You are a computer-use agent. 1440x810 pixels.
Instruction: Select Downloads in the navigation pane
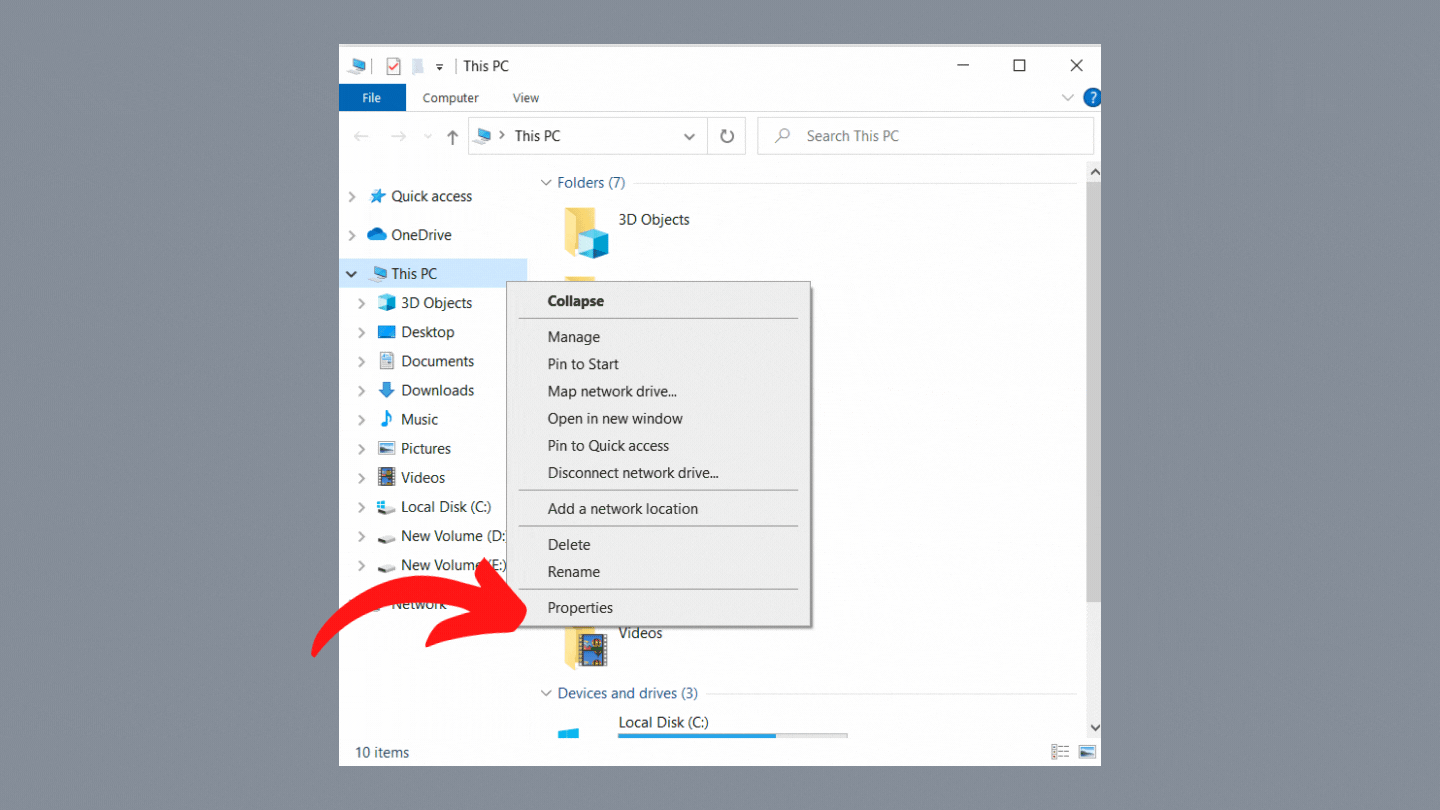point(437,391)
